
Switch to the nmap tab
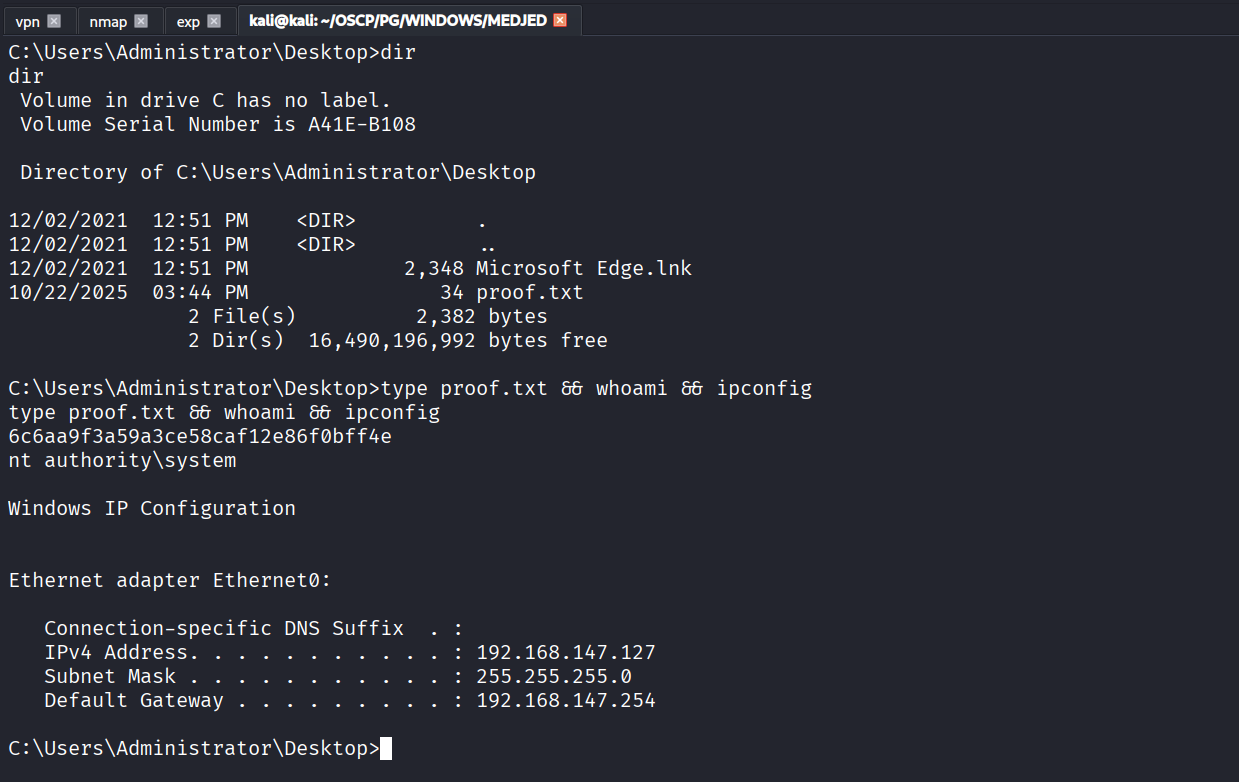[107, 21]
